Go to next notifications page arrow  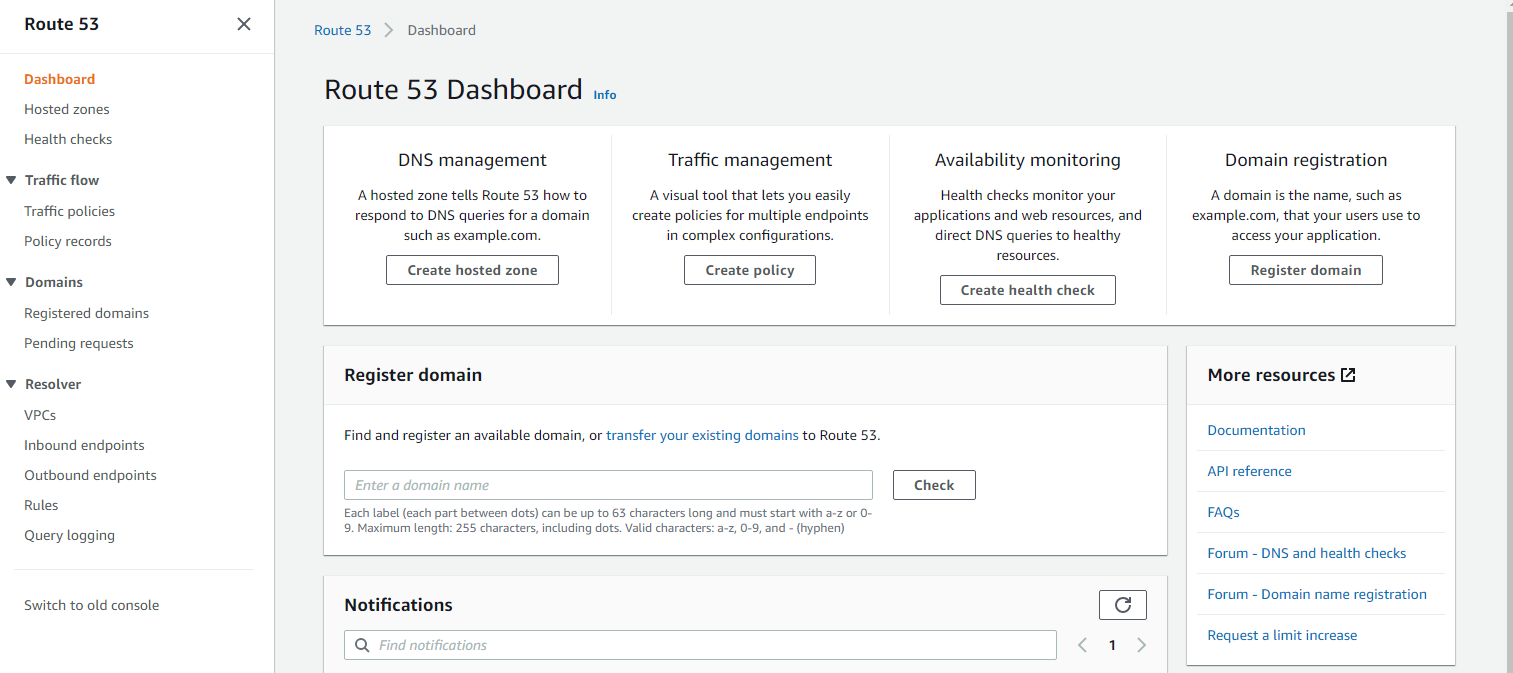1141,645
